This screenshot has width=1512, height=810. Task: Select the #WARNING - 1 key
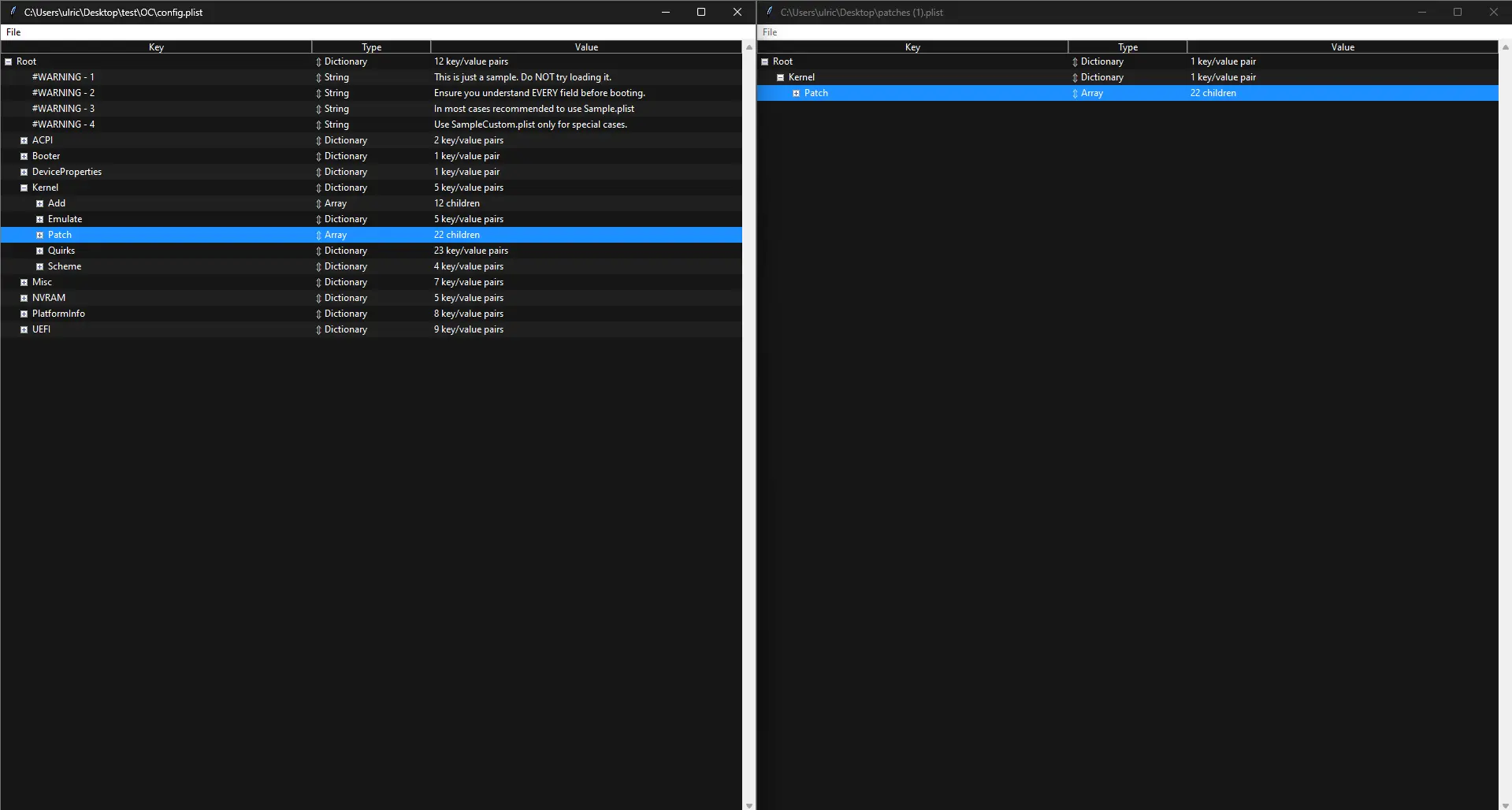63,77
